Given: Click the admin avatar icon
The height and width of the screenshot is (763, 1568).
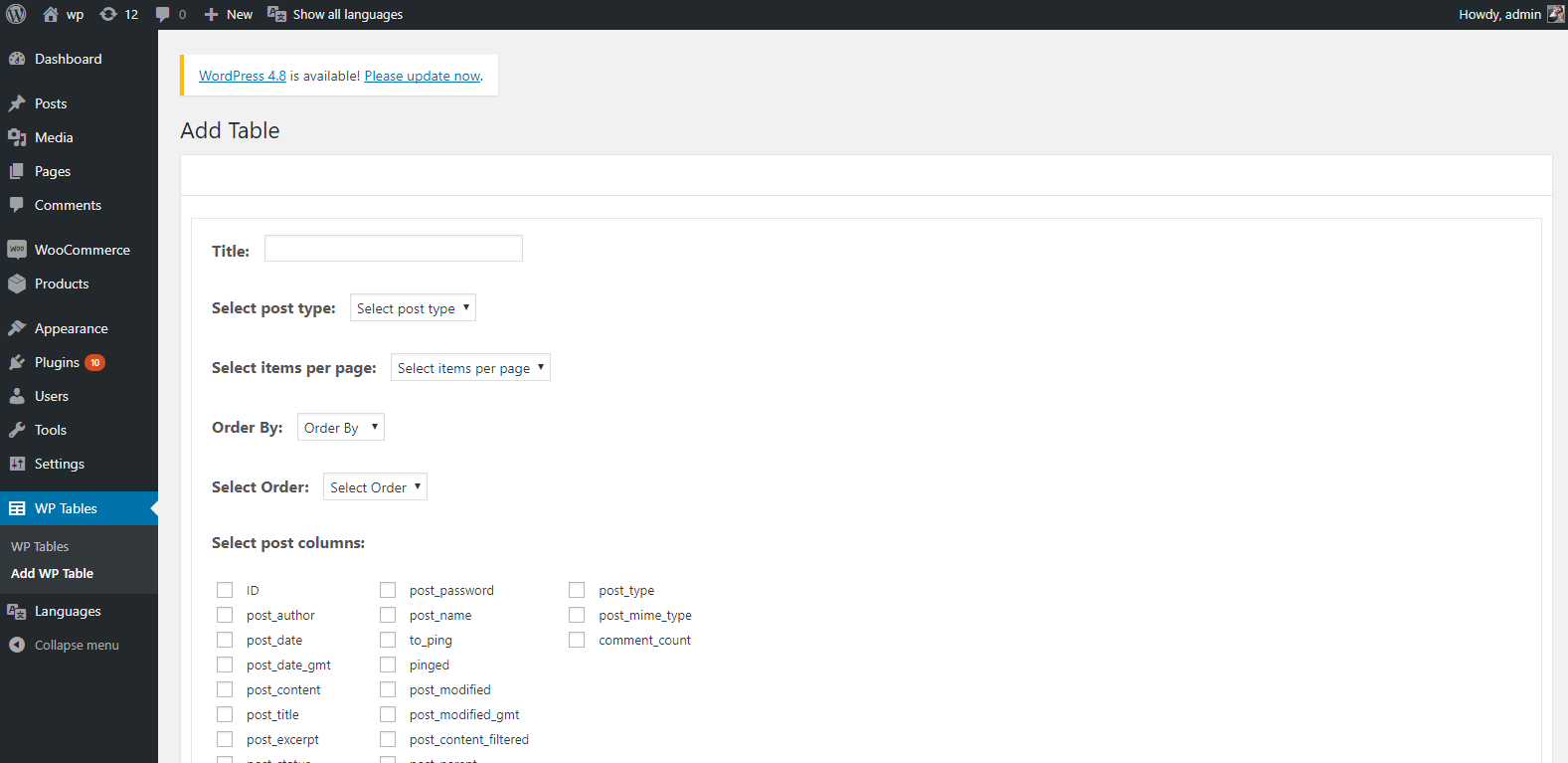Looking at the screenshot, I should (1556, 14).
